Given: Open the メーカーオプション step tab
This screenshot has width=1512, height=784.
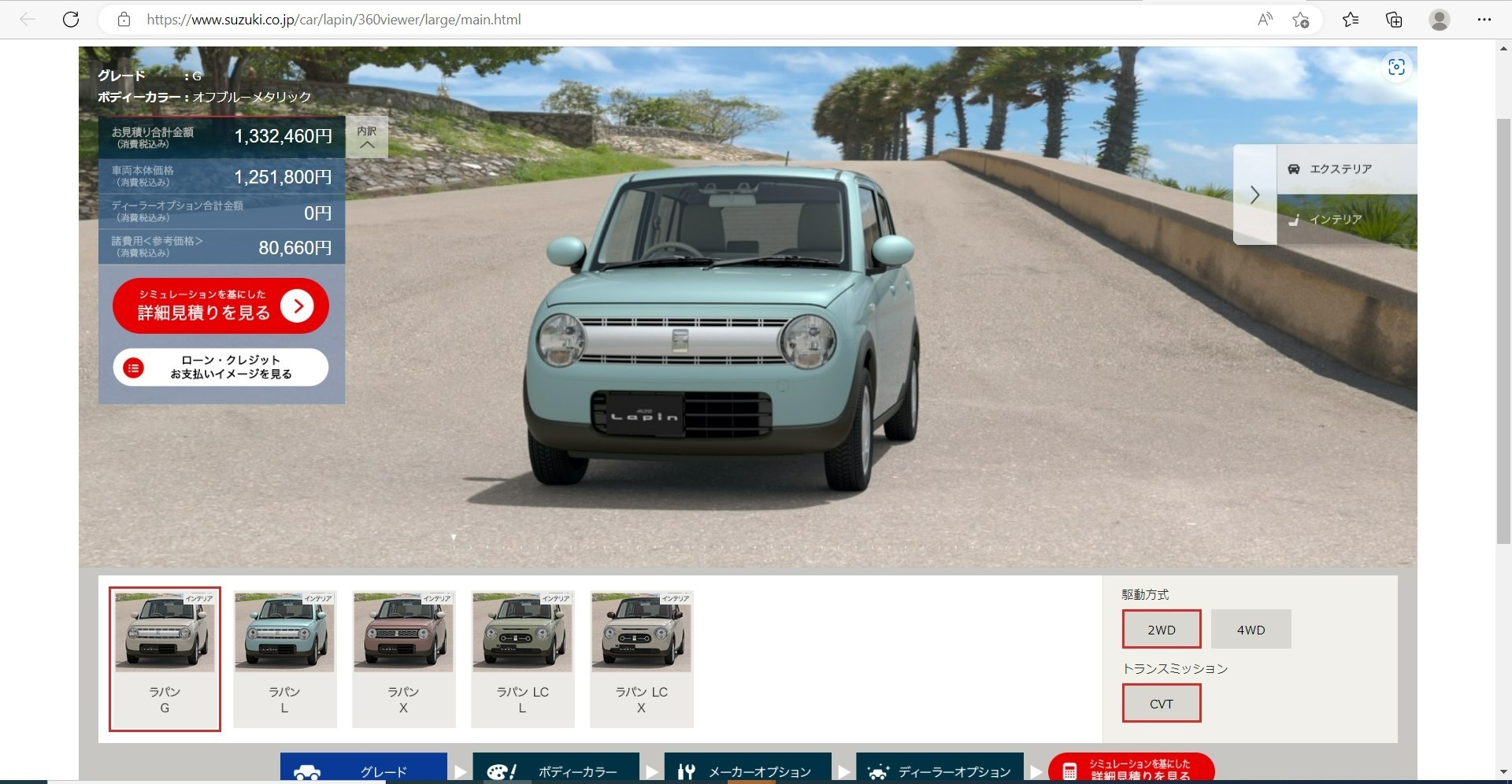Looking at the screenshot, I should [x=748, y=767].
